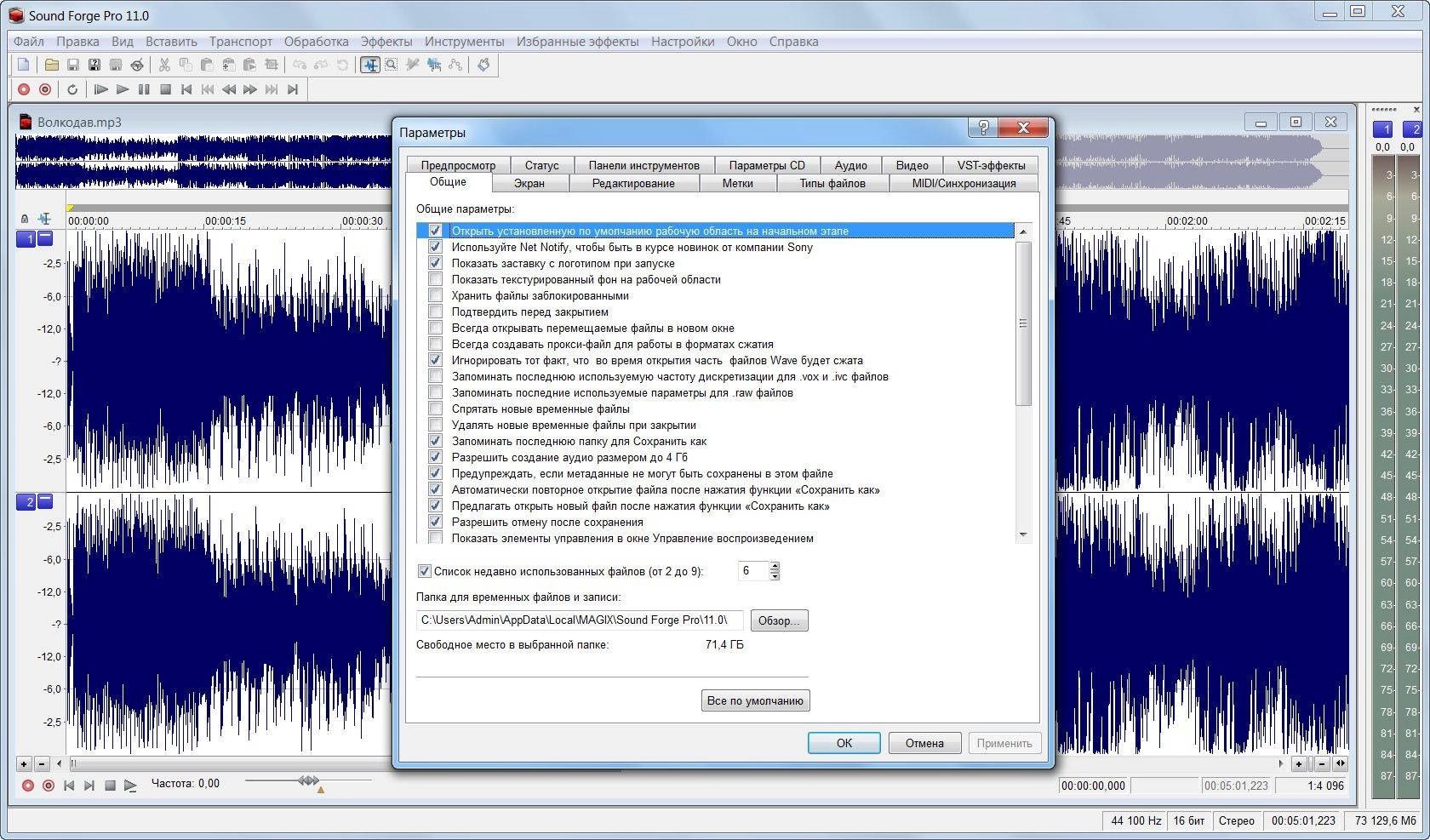This screenshot has width=1430, height=840.
Task: Click the Undo toolbar icon
Action: point(300,65)
